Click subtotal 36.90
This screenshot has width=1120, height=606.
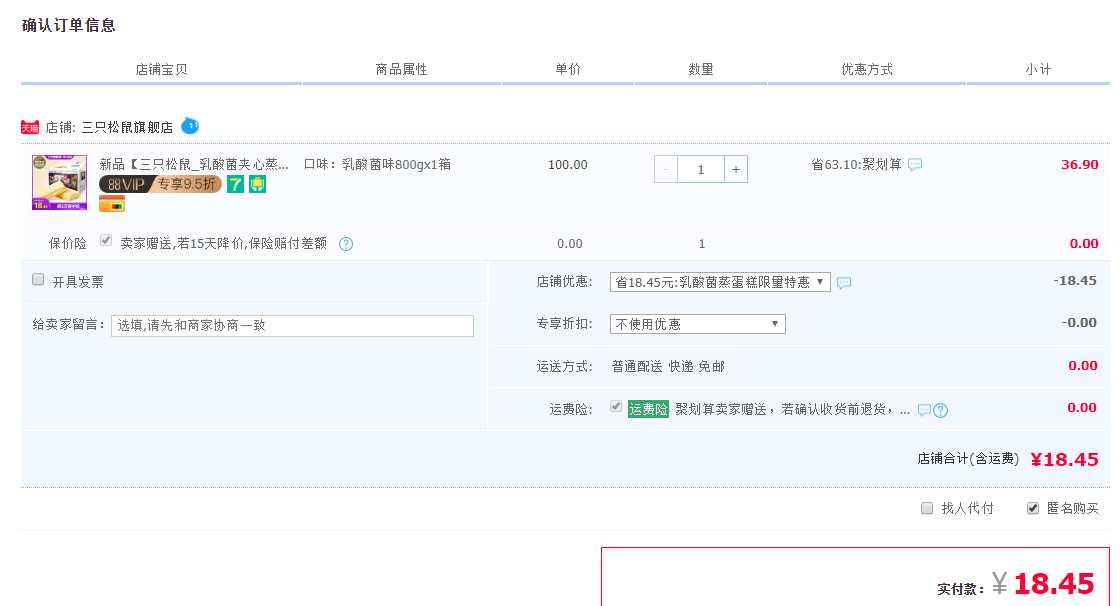tap(1079, 164)
